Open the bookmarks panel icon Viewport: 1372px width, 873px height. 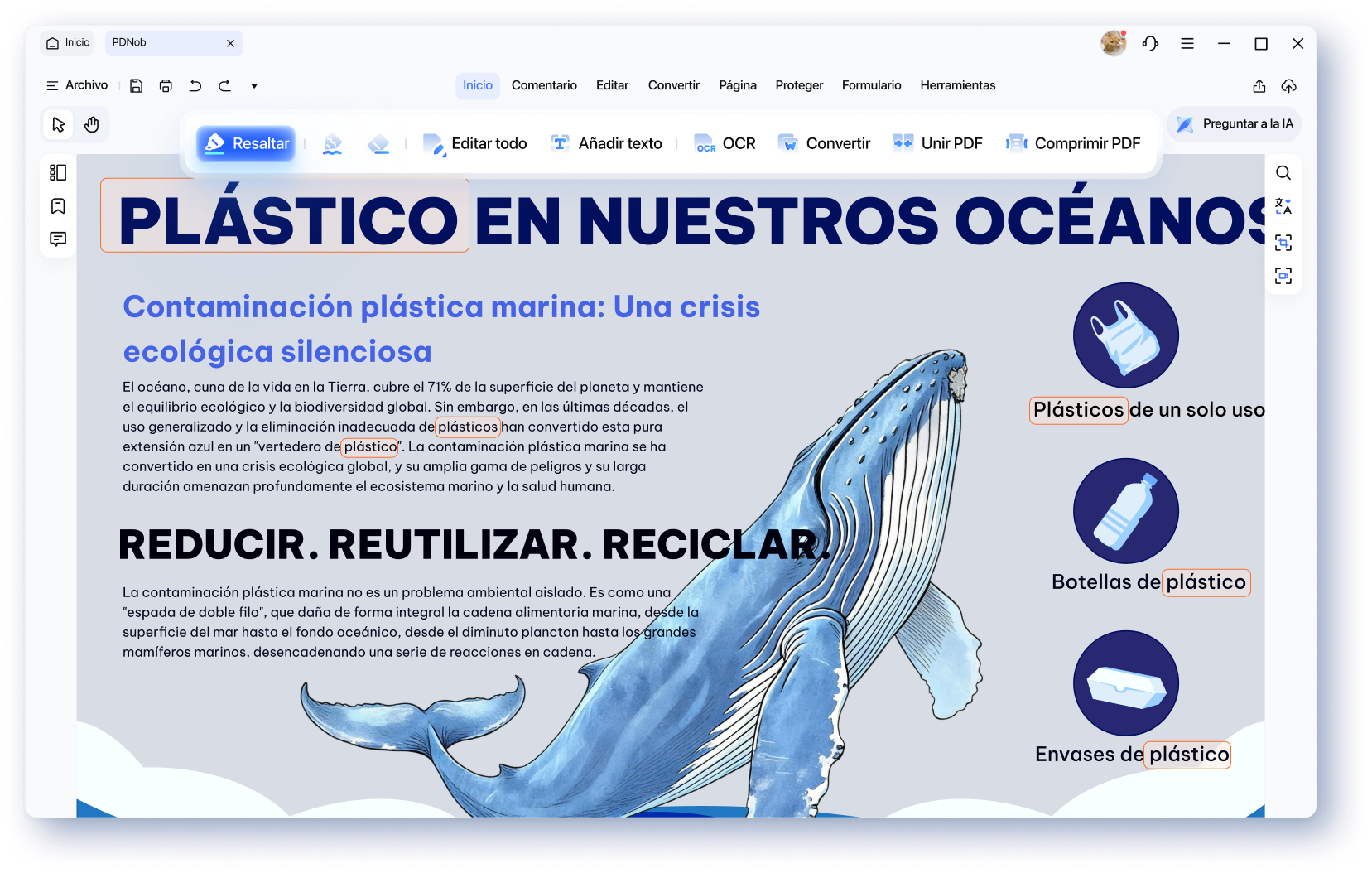tap(58, 205)
